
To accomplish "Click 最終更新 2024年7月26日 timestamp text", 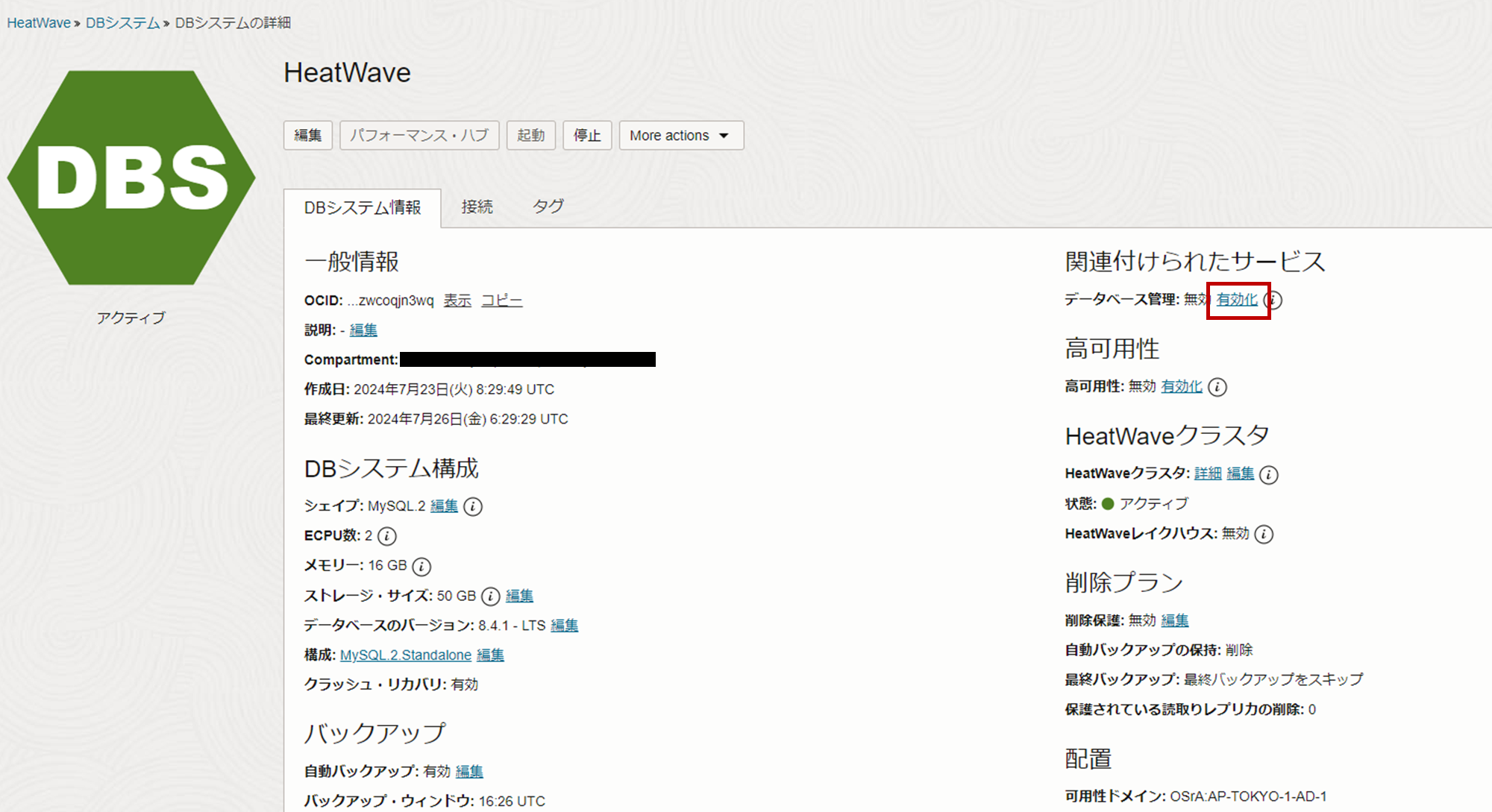I will 468,419.
